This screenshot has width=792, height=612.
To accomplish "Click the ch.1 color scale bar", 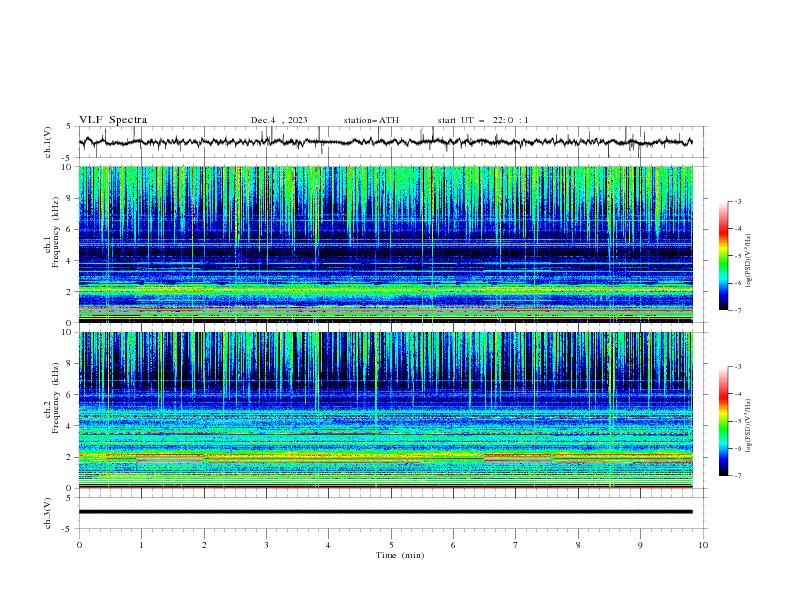I will tap(723, 256).
